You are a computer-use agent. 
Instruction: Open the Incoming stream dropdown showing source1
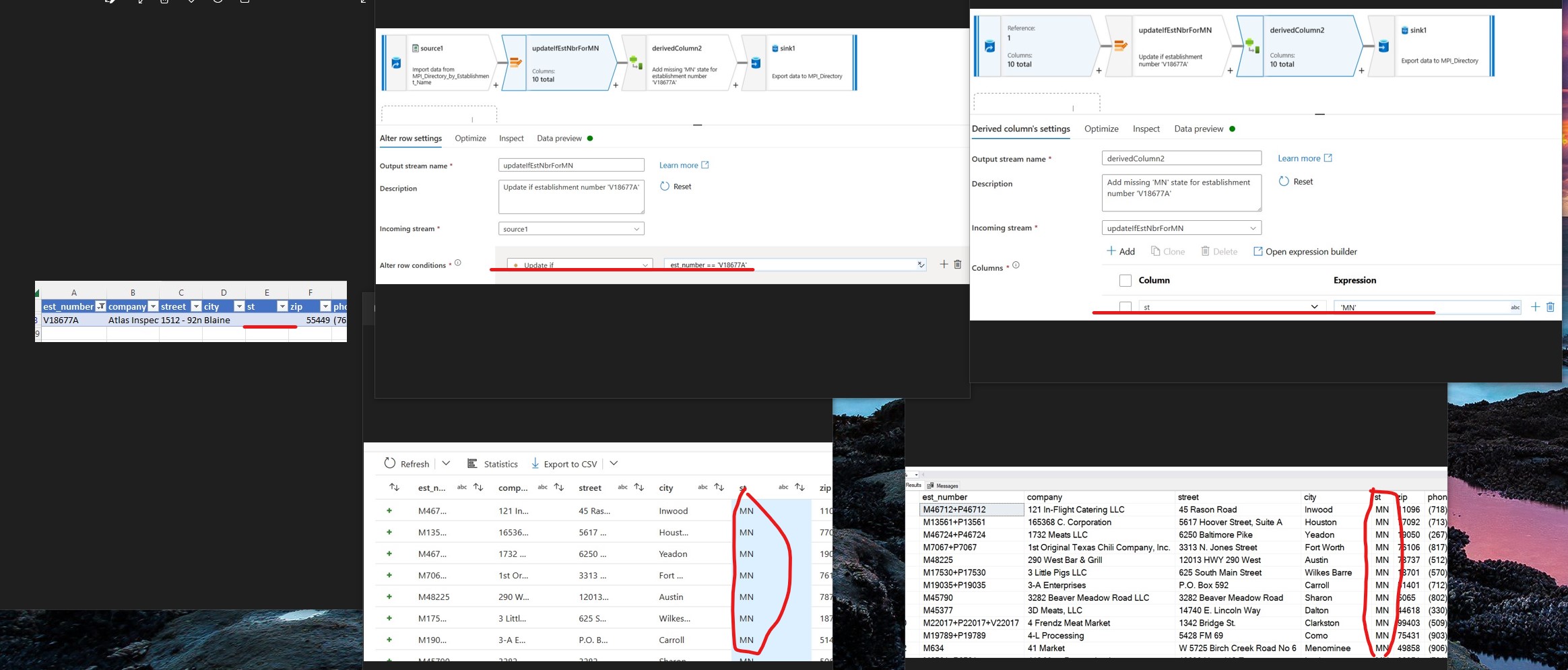tap(571, 228)
